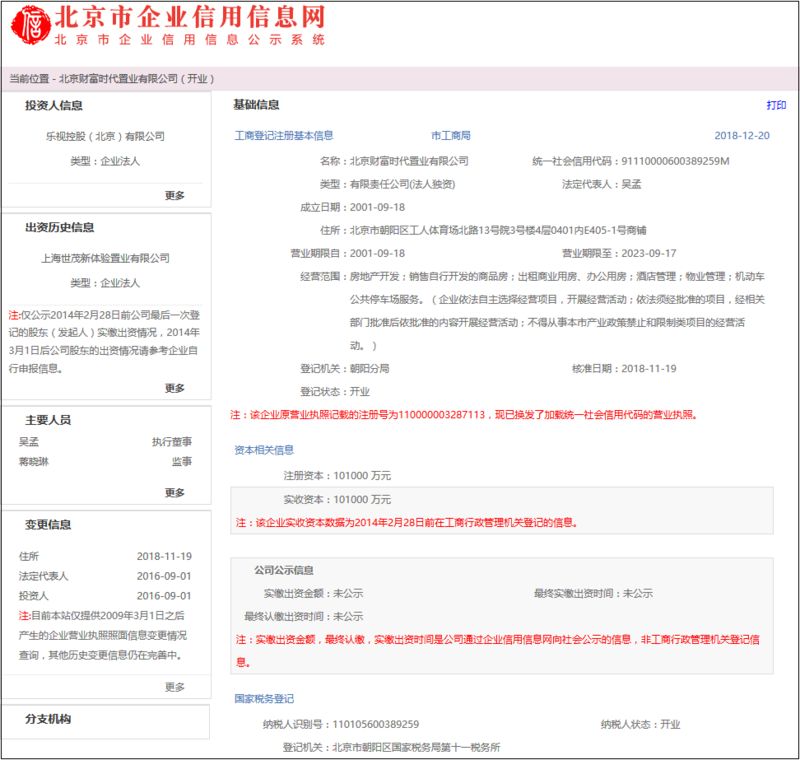Click 更多 under 投资人信息

click(174, 195)
